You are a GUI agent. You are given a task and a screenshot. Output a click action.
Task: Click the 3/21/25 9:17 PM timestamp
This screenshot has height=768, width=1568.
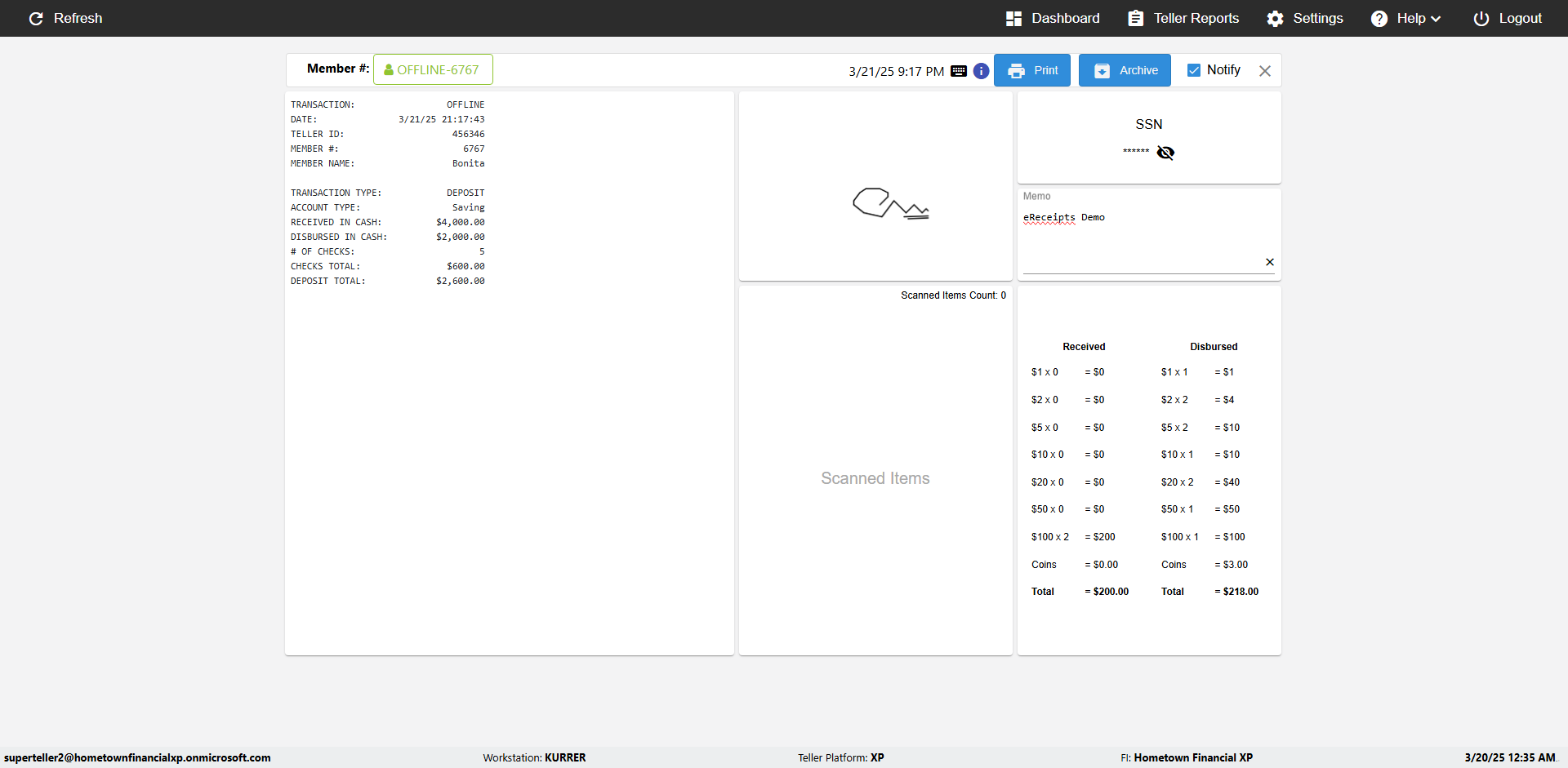point(897,71)
